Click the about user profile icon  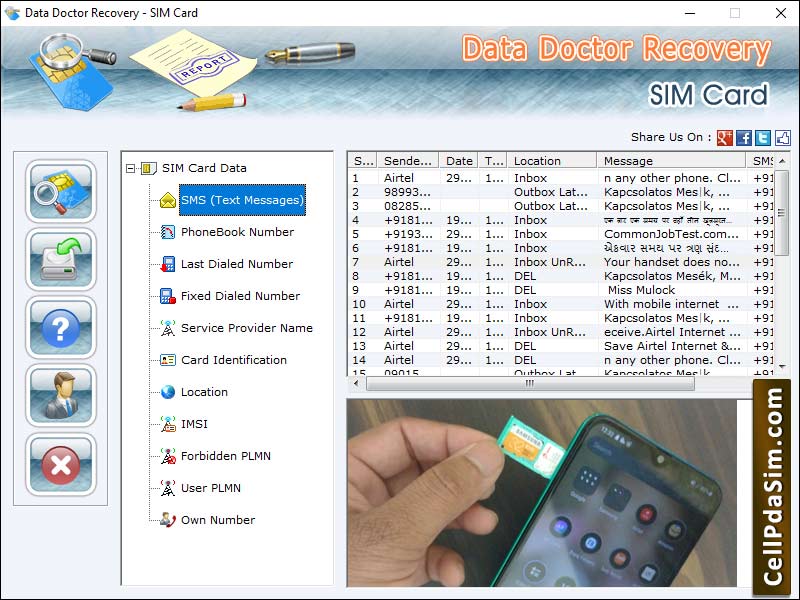tap(61, 396)
